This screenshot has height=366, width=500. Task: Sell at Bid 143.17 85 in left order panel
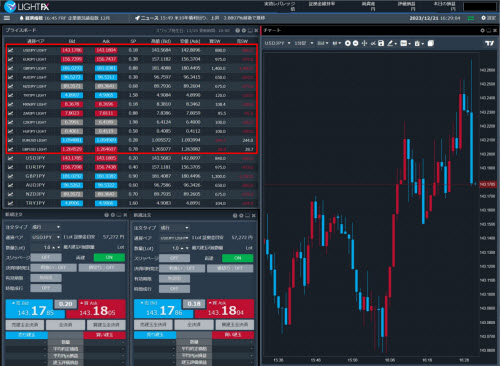35,309
